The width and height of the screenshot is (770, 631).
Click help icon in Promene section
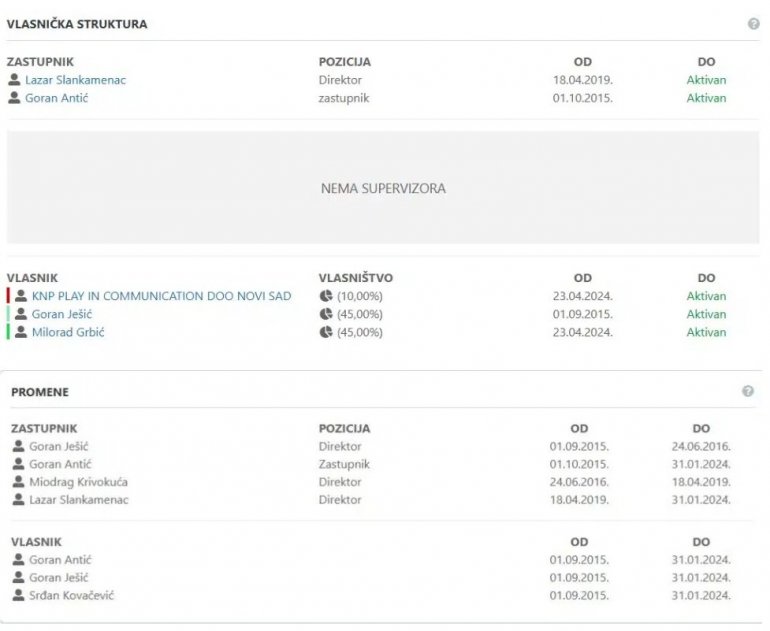pyautogui.click(x=747, y=391)
